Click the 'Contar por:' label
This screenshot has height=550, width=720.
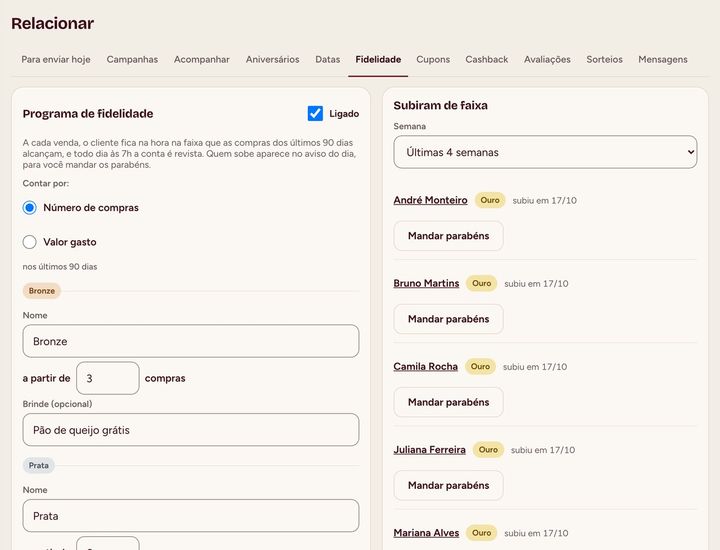click(x=45, y=183)
